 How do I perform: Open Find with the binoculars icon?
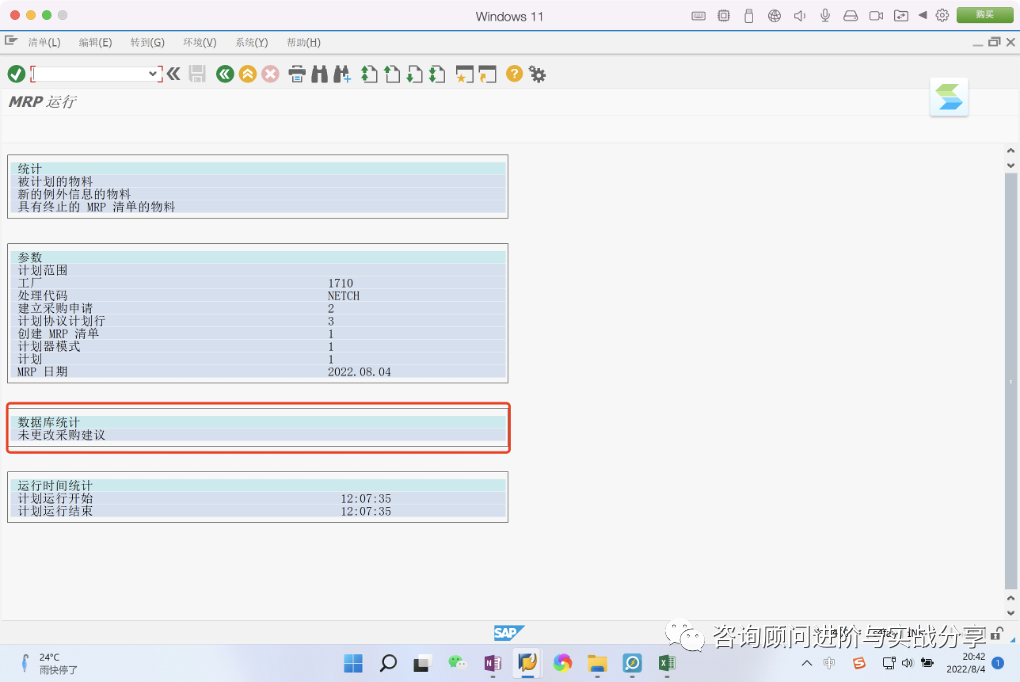pyautogui.click(x=319, y=74)
